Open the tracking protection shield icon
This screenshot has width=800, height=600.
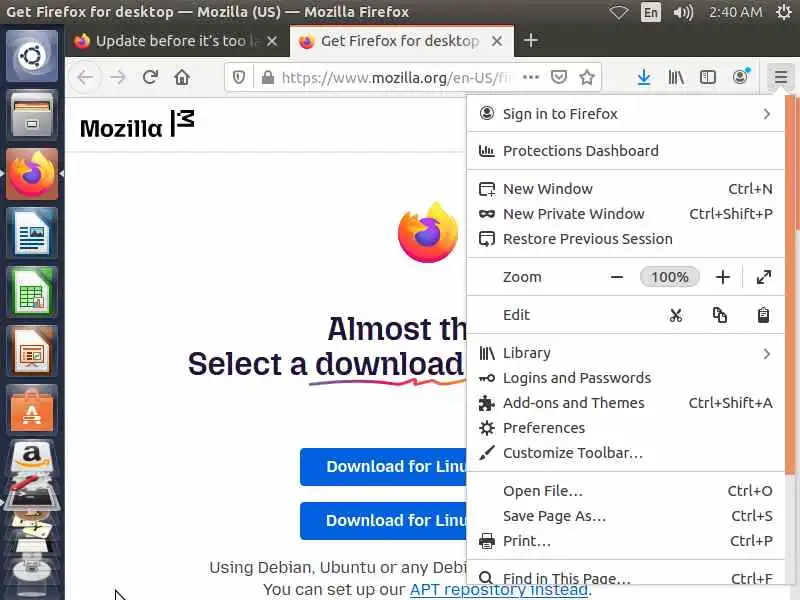point(239,78)
